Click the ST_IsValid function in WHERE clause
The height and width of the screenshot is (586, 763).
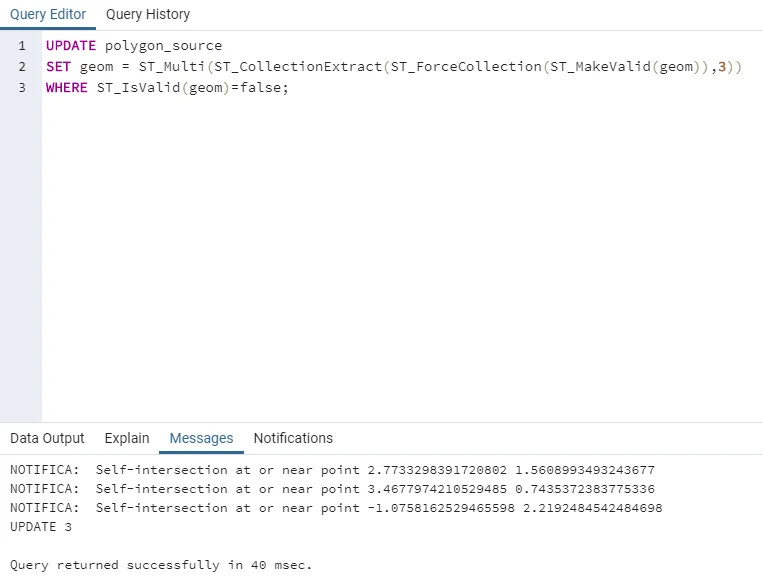point(138,88)
